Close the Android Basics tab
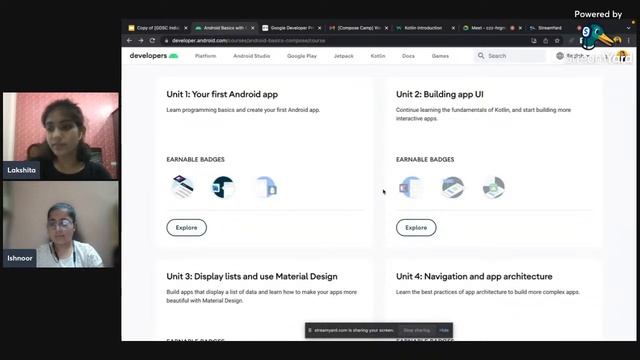This screenshot has width=640, height=360. 253,28
